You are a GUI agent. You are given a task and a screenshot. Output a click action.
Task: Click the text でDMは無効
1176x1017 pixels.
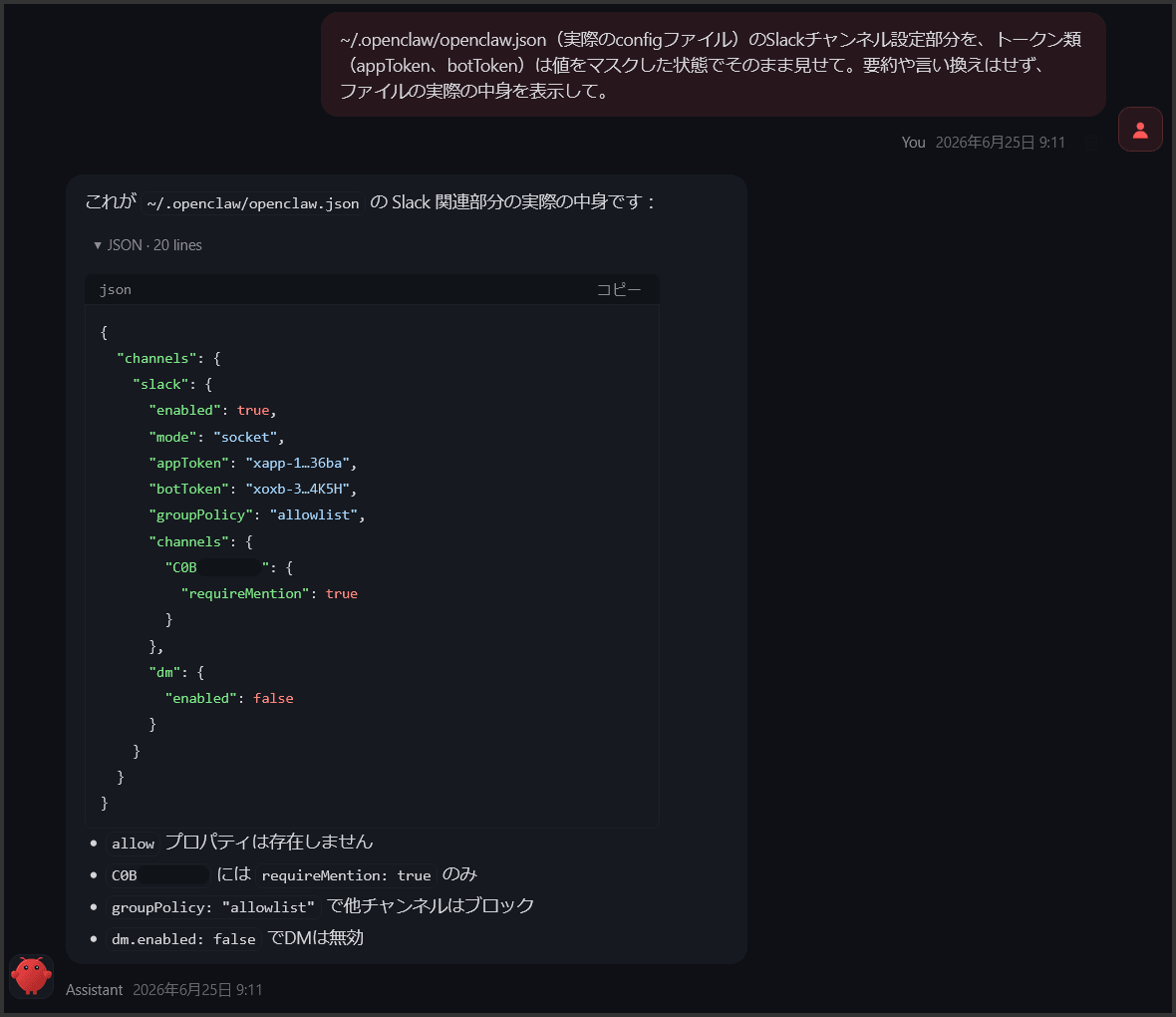pos(316,938)
